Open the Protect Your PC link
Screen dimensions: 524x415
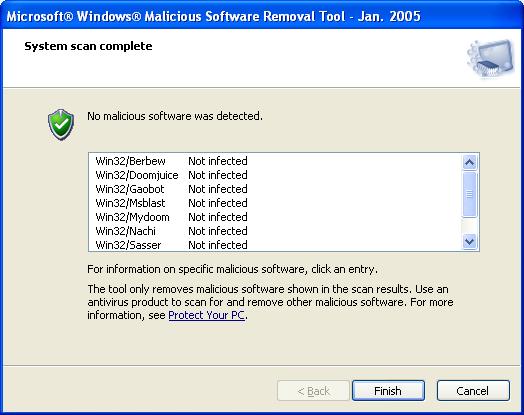pos(207,315)
